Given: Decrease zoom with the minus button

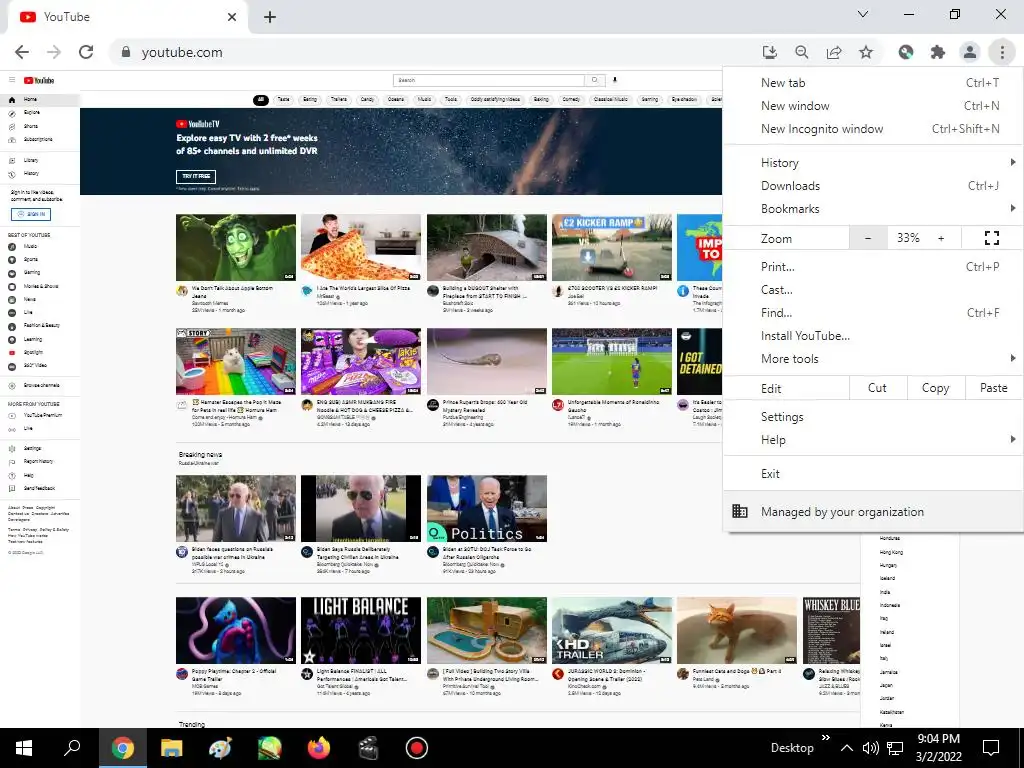Looking at the screenshot, I should 868,238.
